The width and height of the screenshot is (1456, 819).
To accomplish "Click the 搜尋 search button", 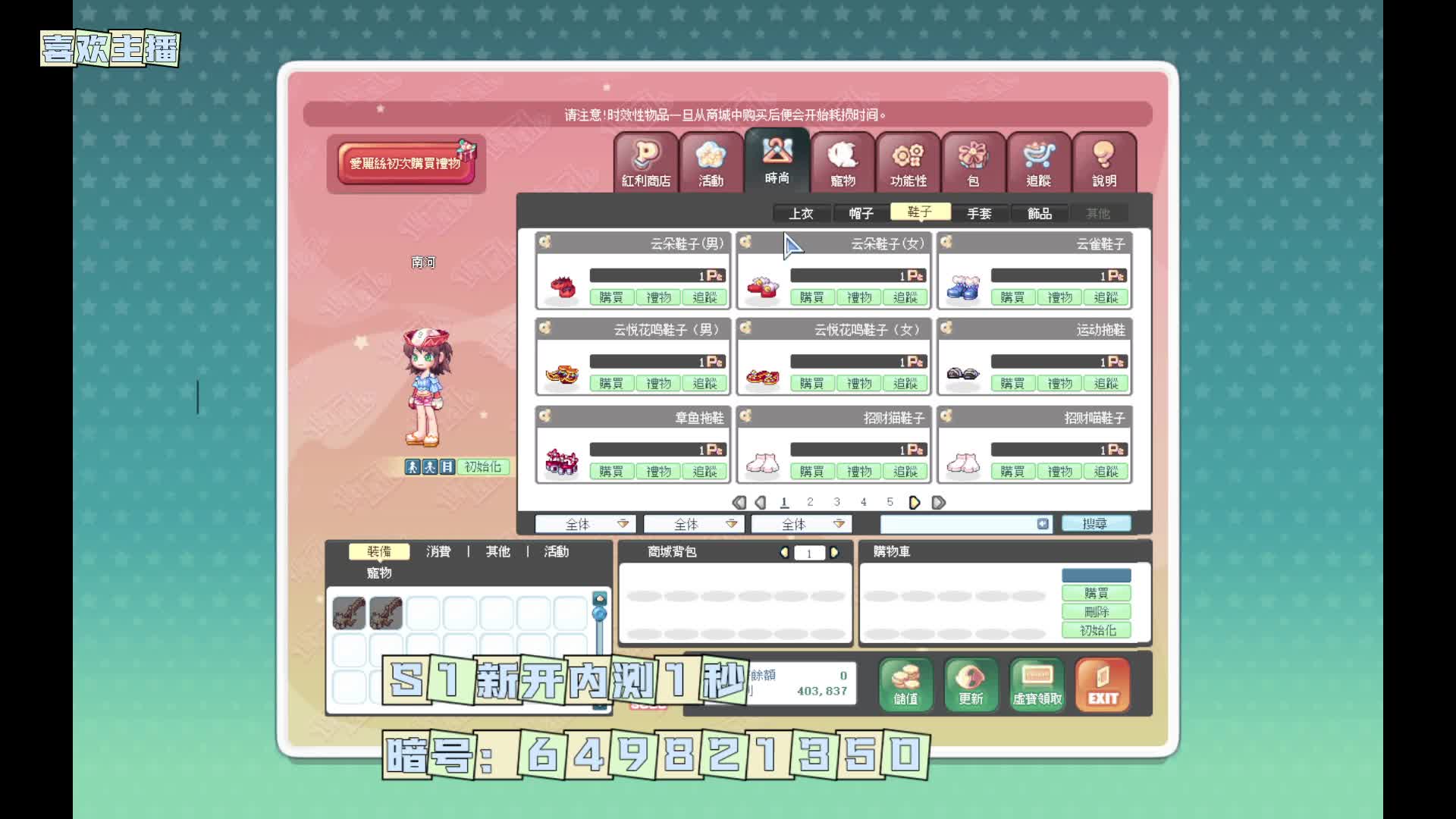I will coord(1095,524).
